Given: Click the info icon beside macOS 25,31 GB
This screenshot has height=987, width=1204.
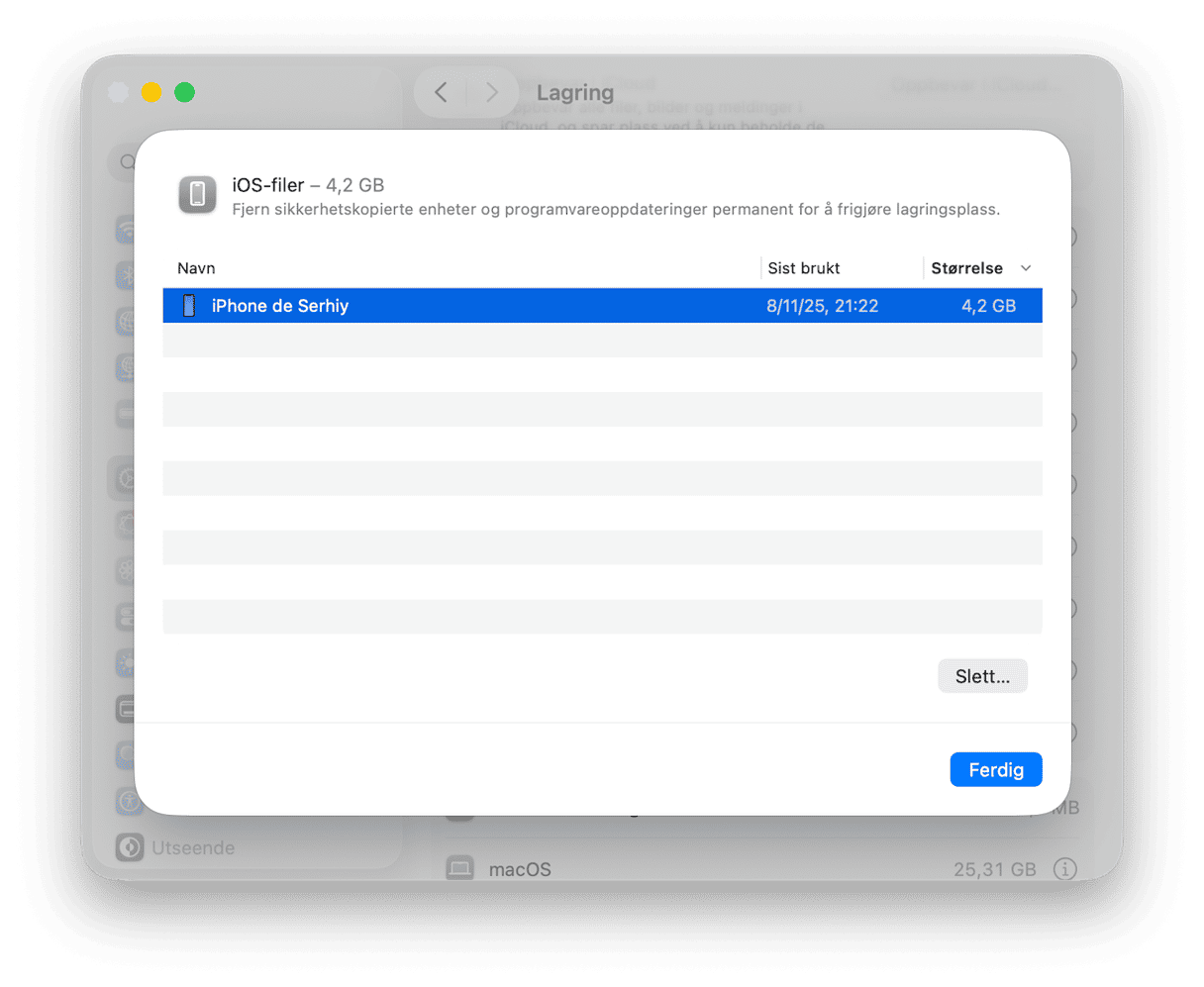Looking at the screenshot, I should 1065,869.
